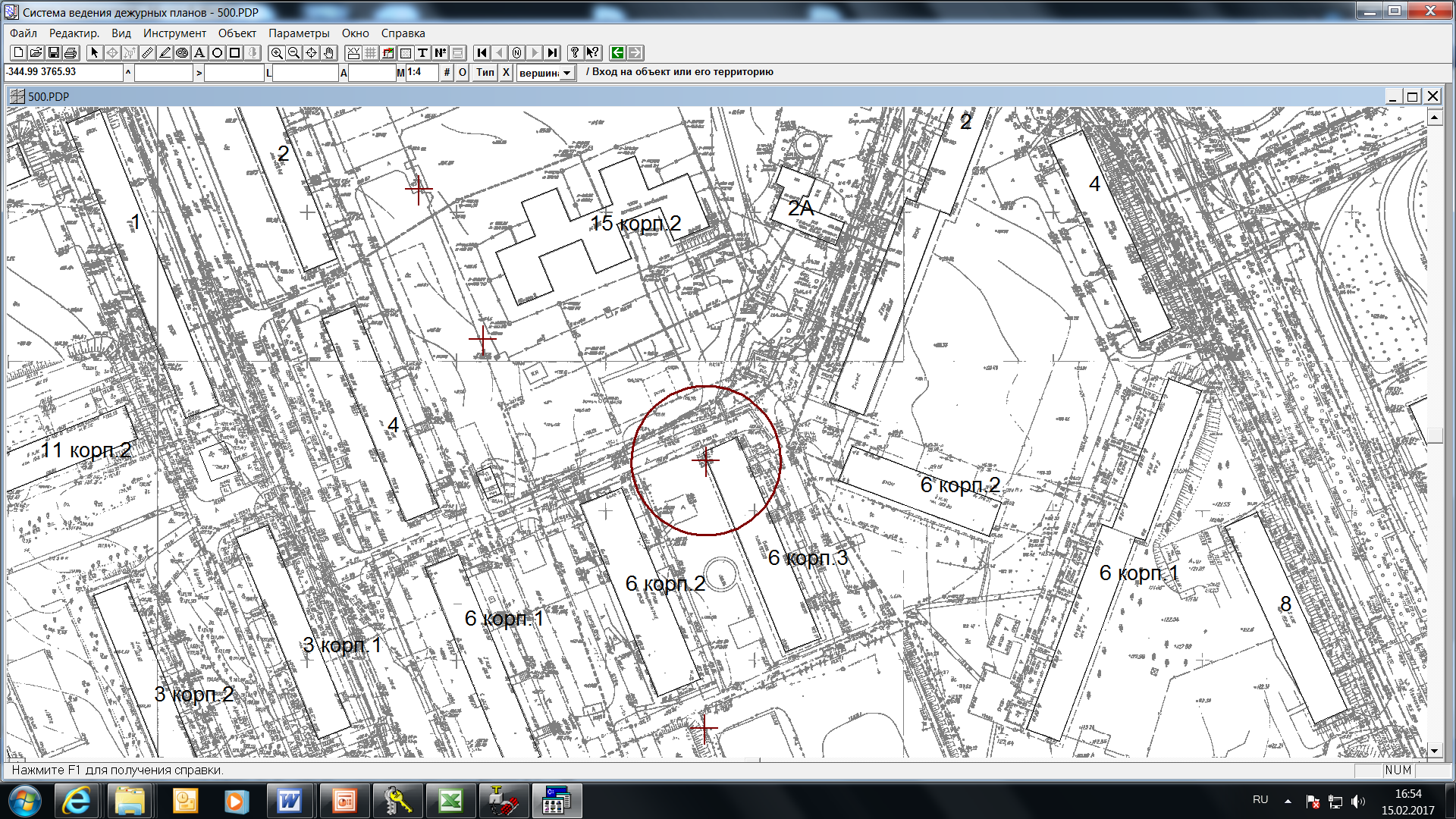The width and height of the screenshot is (1456, 819).
Task: Open the Справка menu
Action: tap(403, 33)
